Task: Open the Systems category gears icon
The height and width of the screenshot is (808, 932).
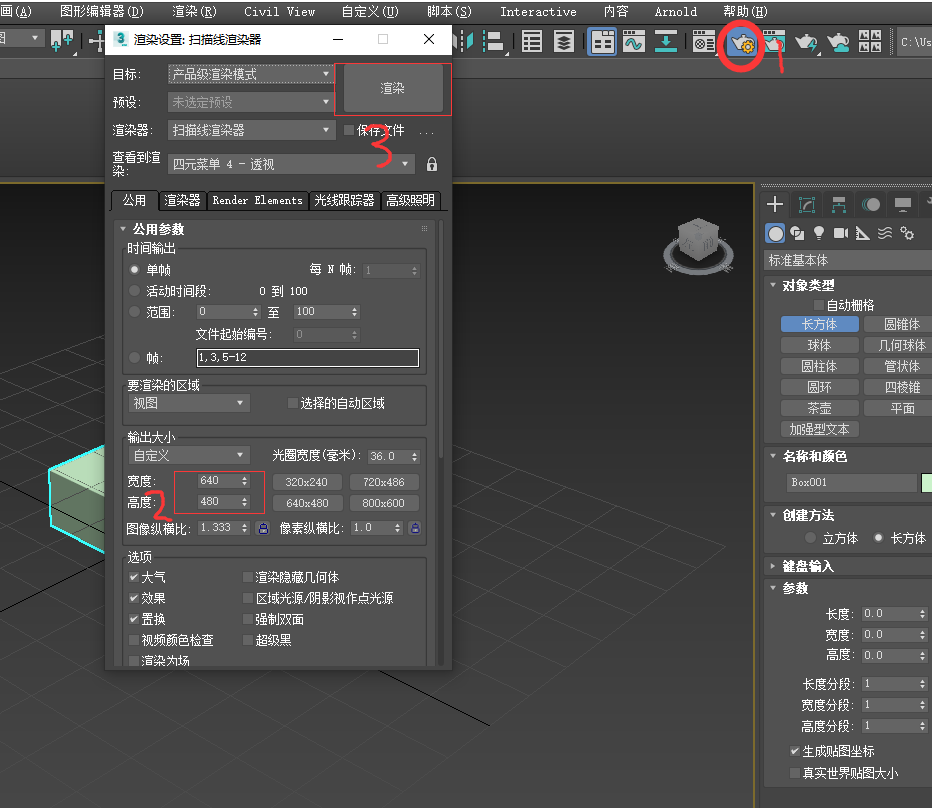Action: [906, 233]
